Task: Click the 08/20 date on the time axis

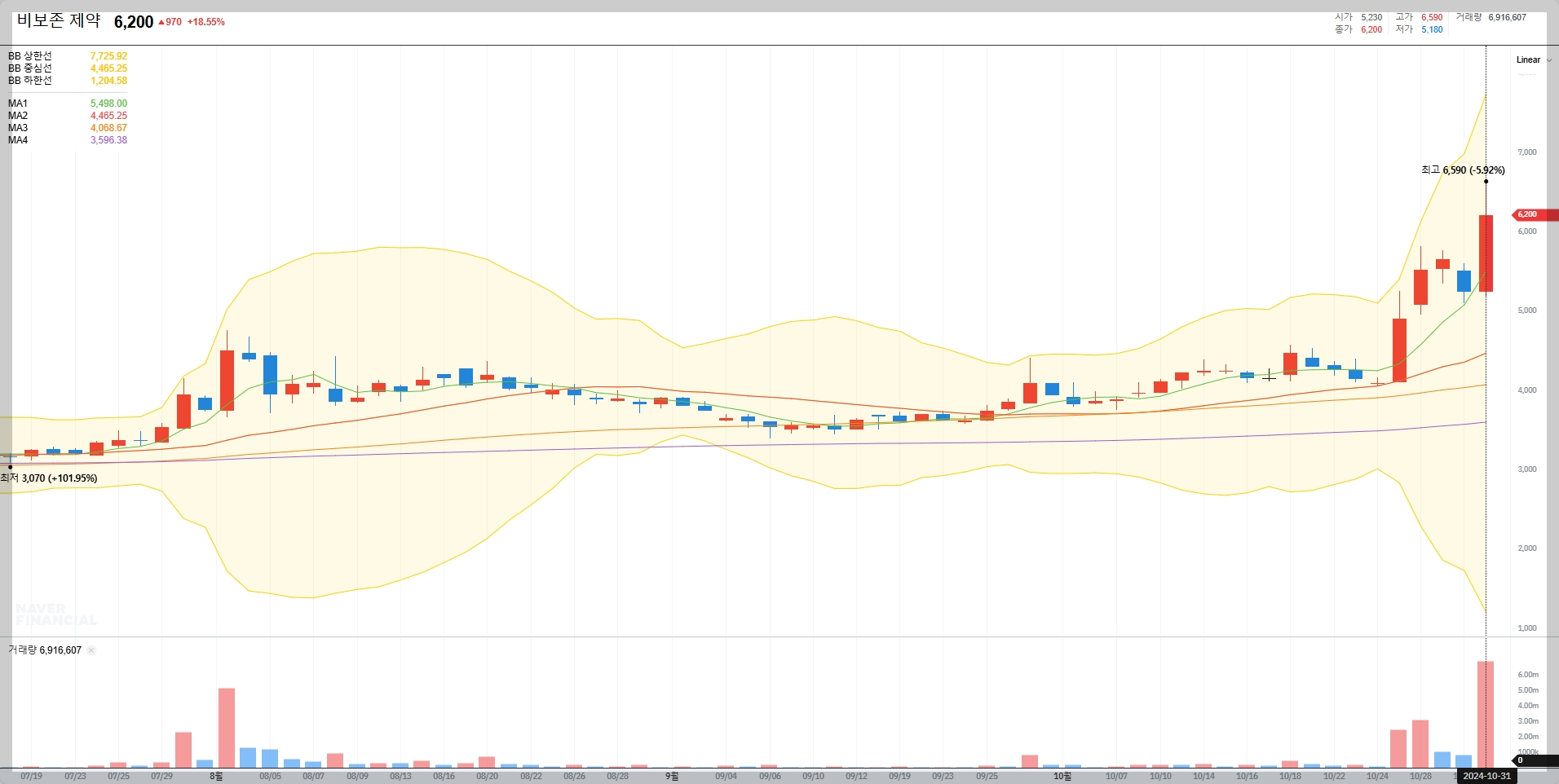Action: tap(487, 776)
